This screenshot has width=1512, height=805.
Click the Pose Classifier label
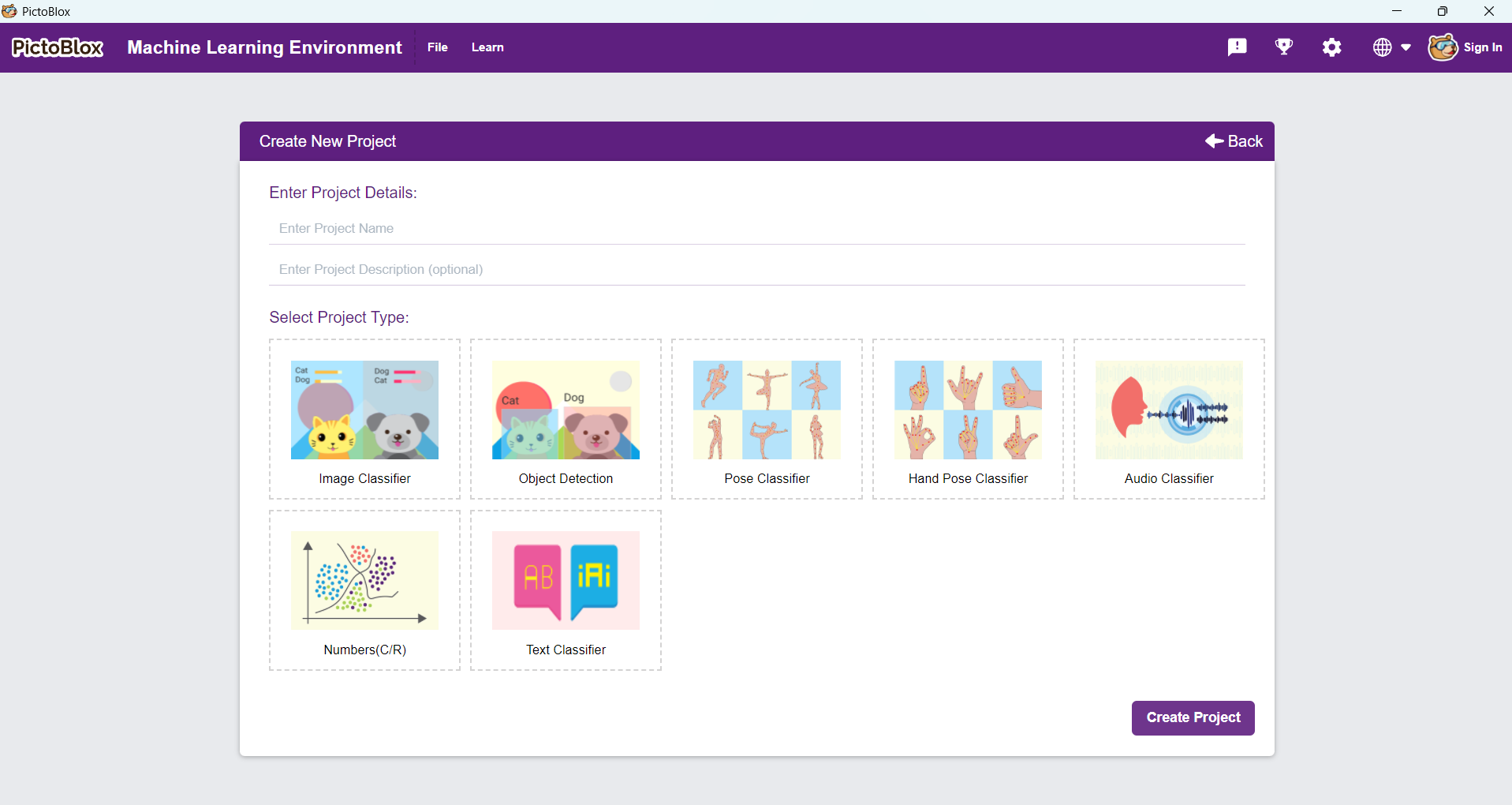coord(767,479)
